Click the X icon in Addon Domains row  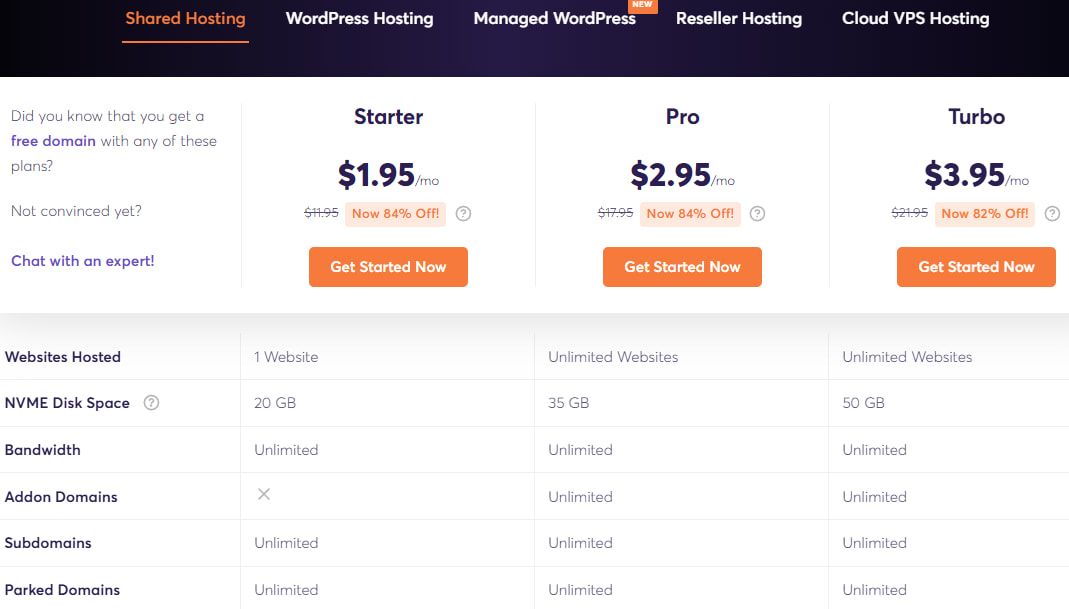pos(264,494)
